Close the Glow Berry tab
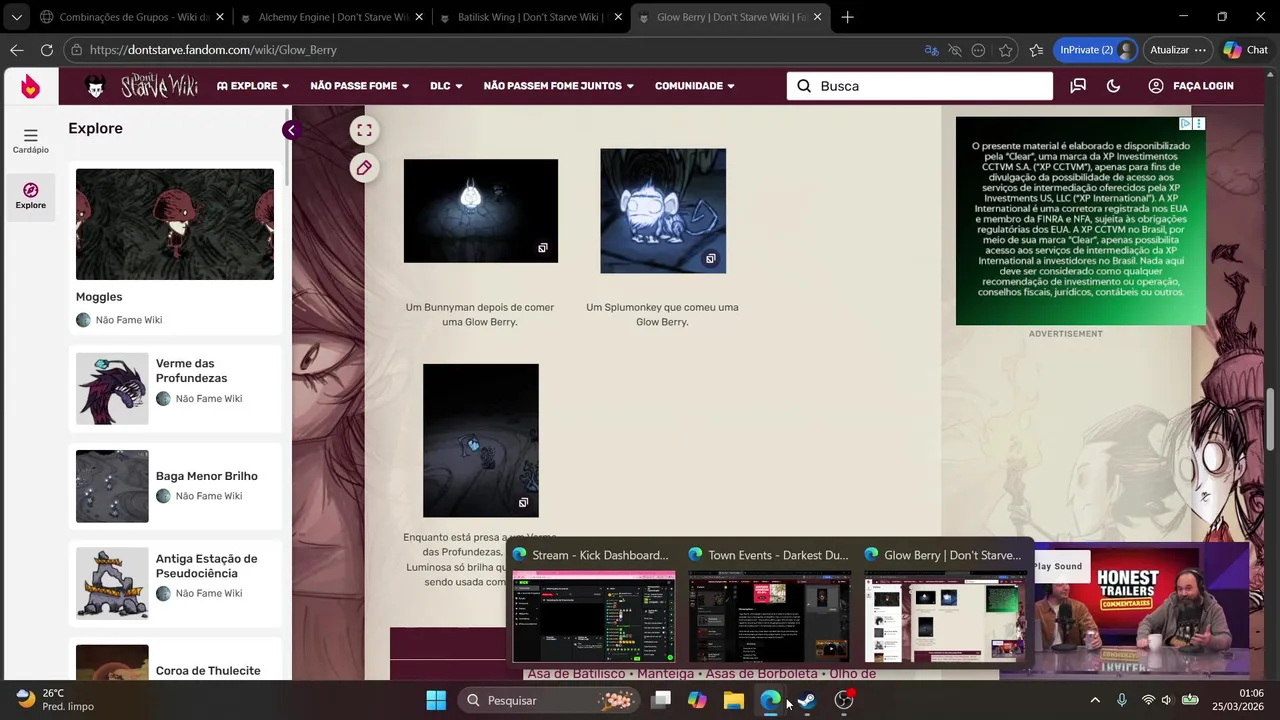Image resolution: width=1280 pixels, height=720 pixels. click(x=818, y=17)
